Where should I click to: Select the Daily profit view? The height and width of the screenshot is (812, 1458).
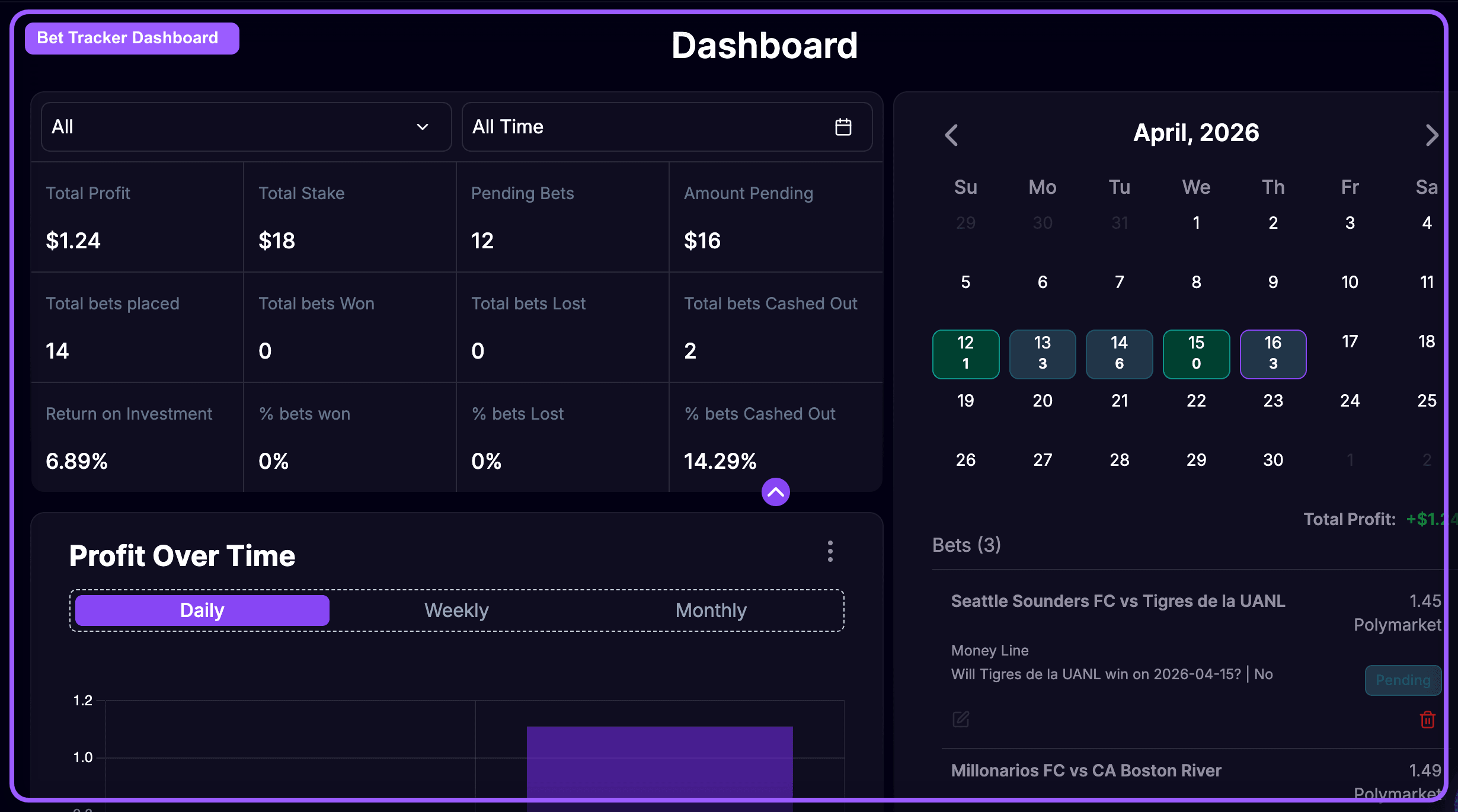201,610
